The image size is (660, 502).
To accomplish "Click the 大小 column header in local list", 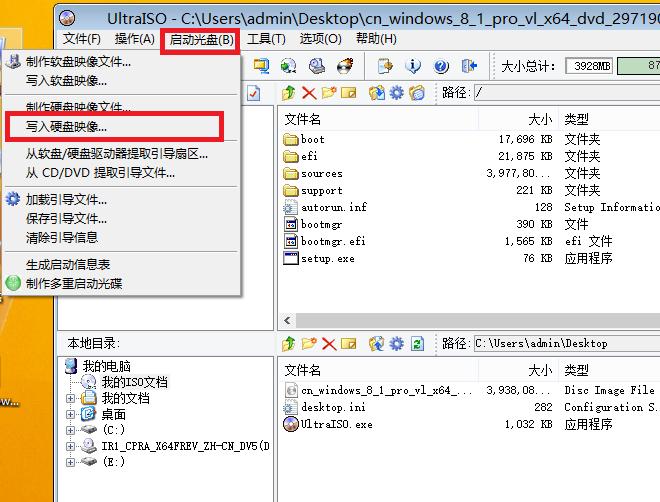I will (x=539, y=370).
